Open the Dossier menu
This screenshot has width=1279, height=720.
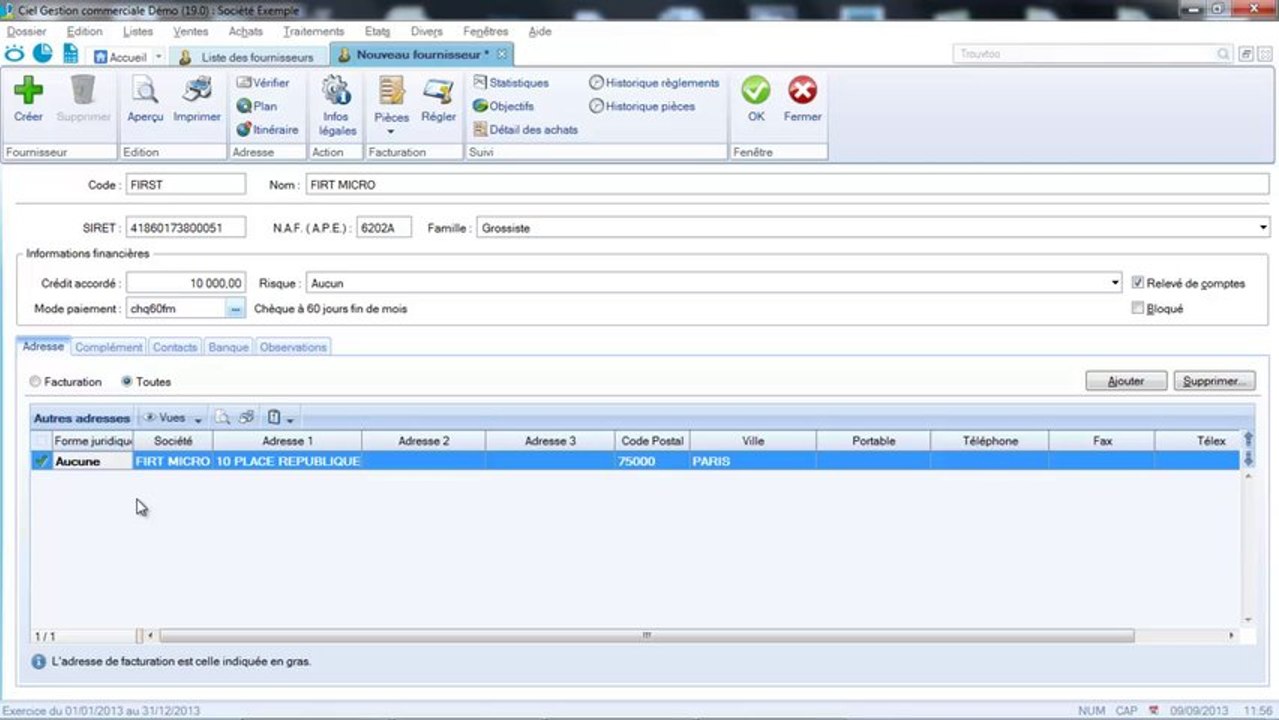click(x=26, y=31)
